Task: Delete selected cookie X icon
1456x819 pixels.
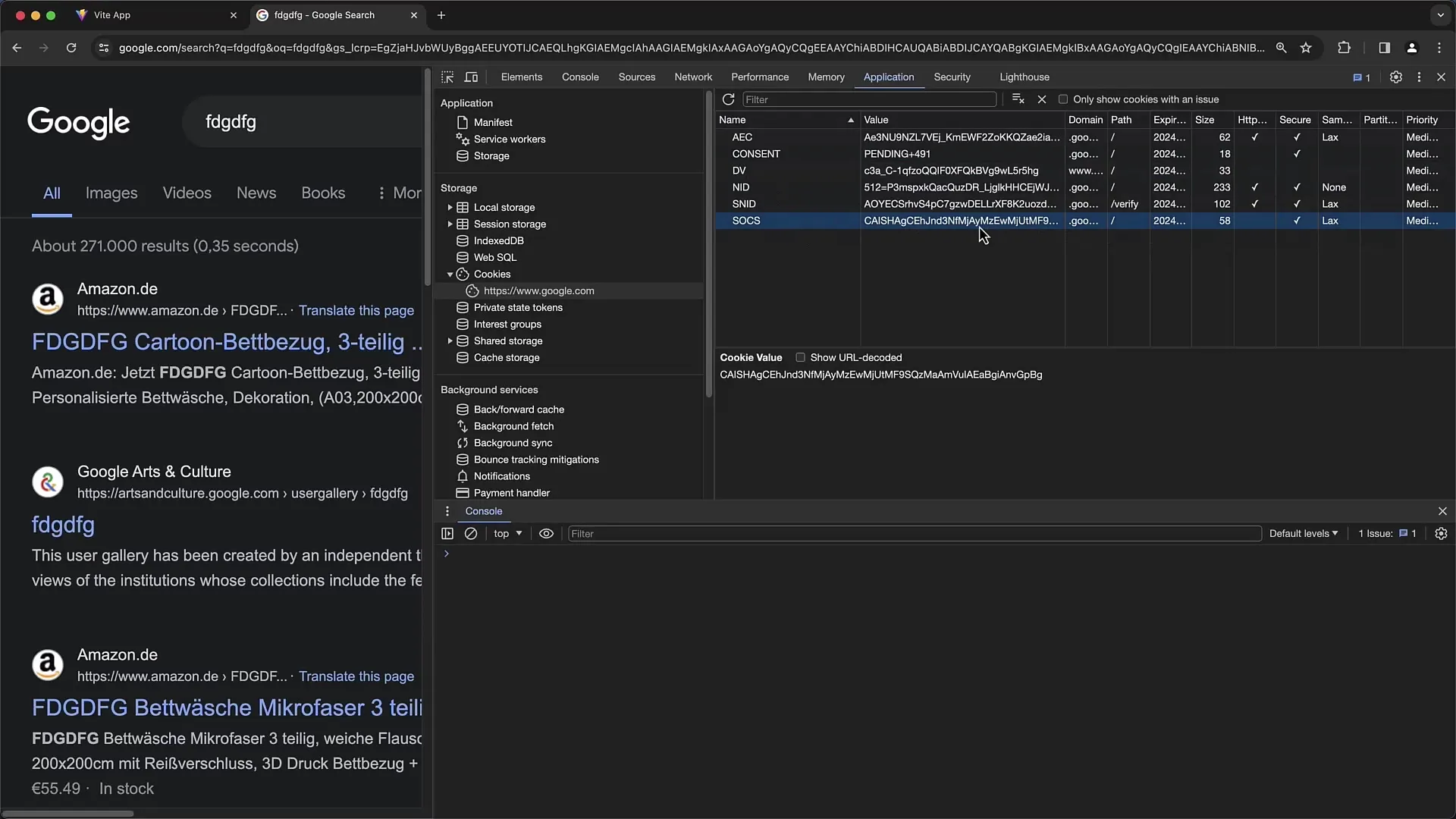Action: (x=1042, y=99)
